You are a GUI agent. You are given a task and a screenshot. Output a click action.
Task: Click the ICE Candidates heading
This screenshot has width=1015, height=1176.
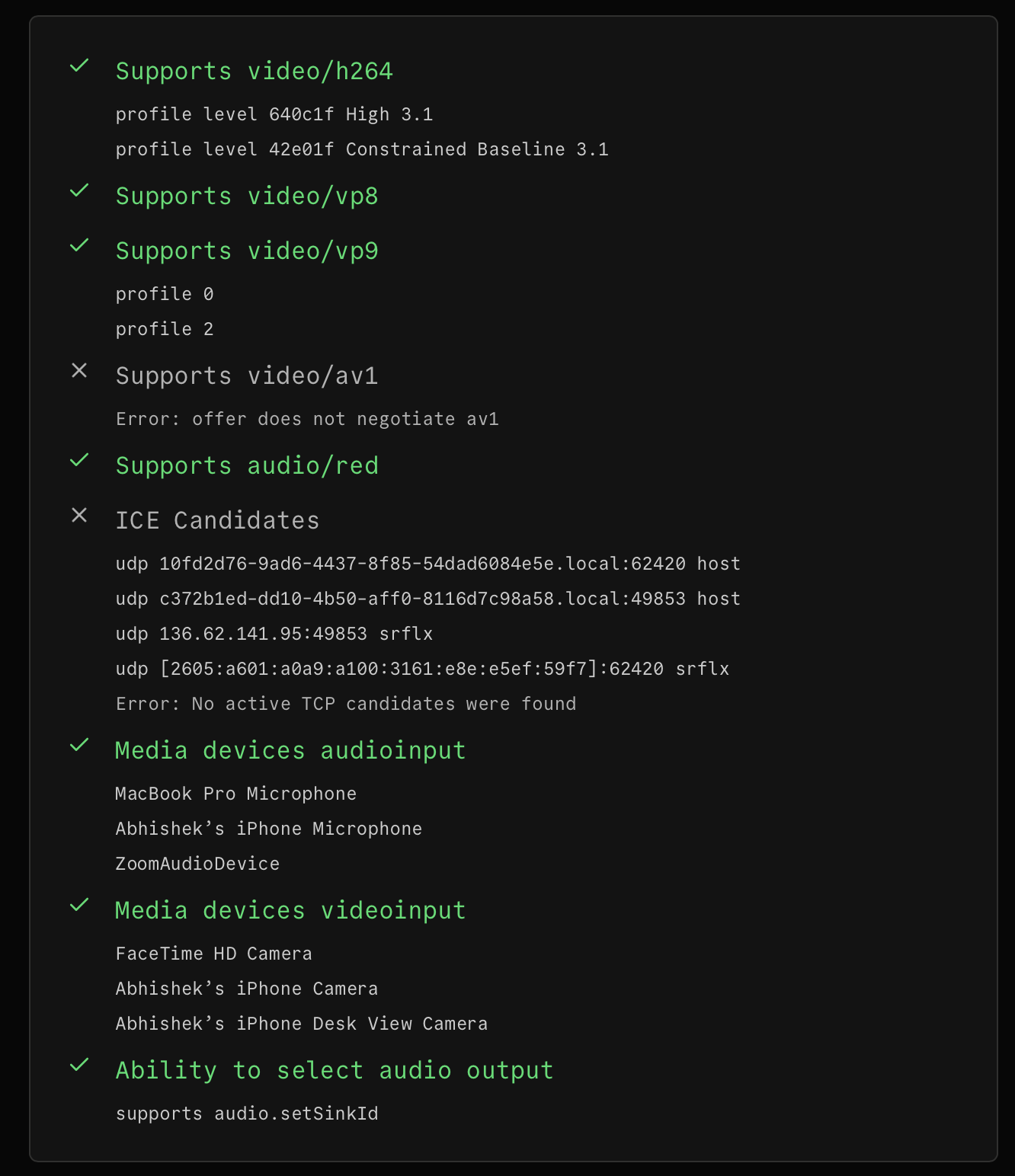[217, 521]
